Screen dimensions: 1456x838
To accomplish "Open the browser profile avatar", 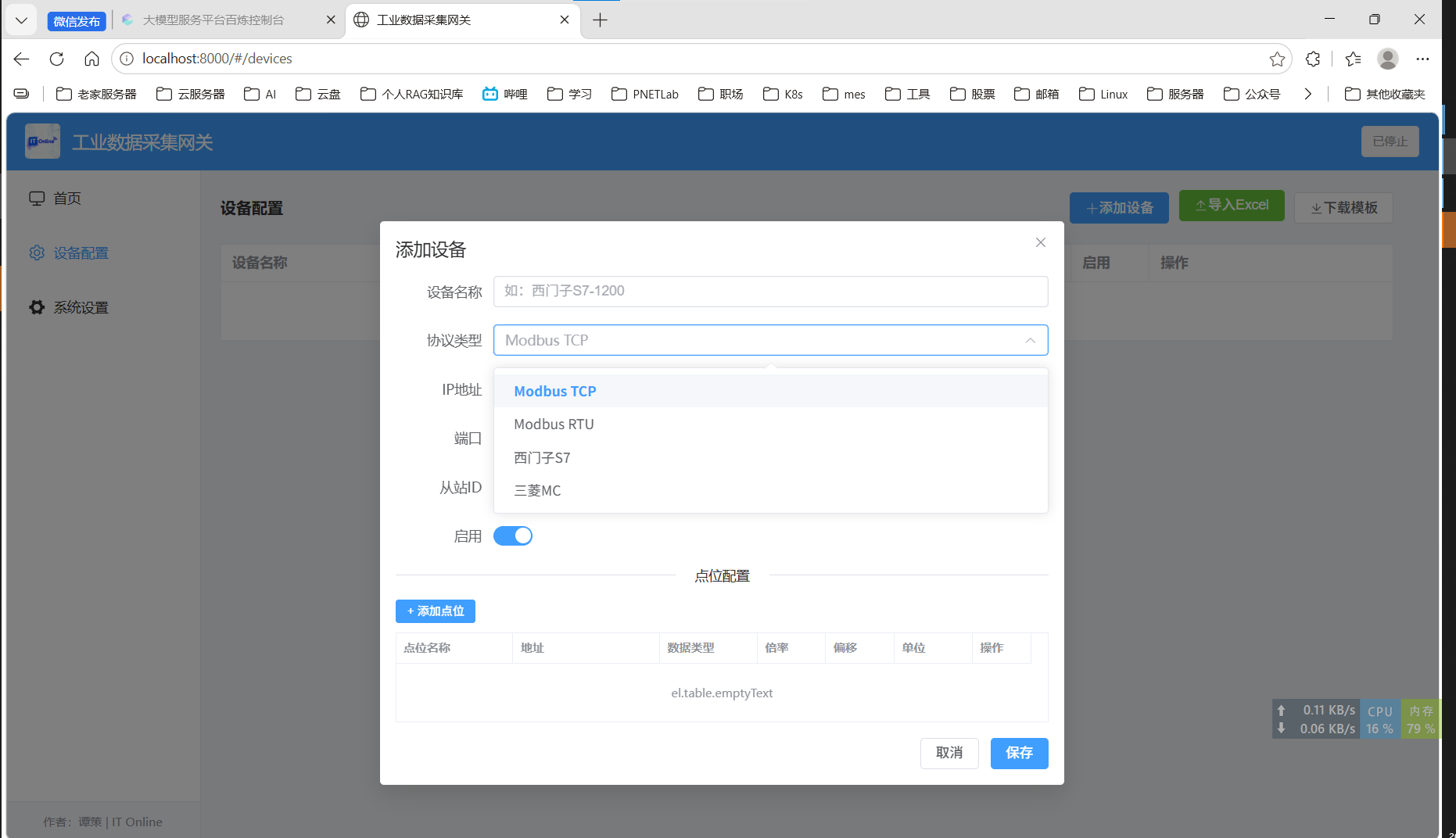I will point(1388,59).
